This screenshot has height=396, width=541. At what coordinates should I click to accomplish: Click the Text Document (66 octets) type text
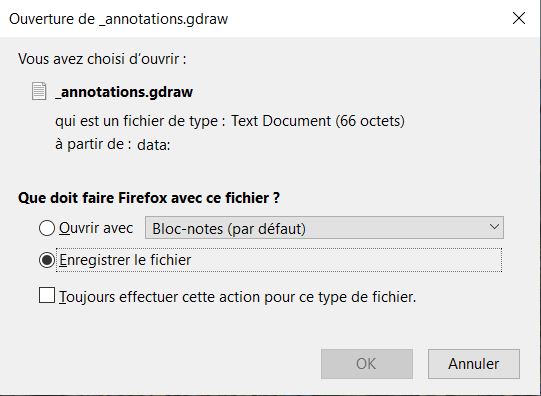point(318,121)
